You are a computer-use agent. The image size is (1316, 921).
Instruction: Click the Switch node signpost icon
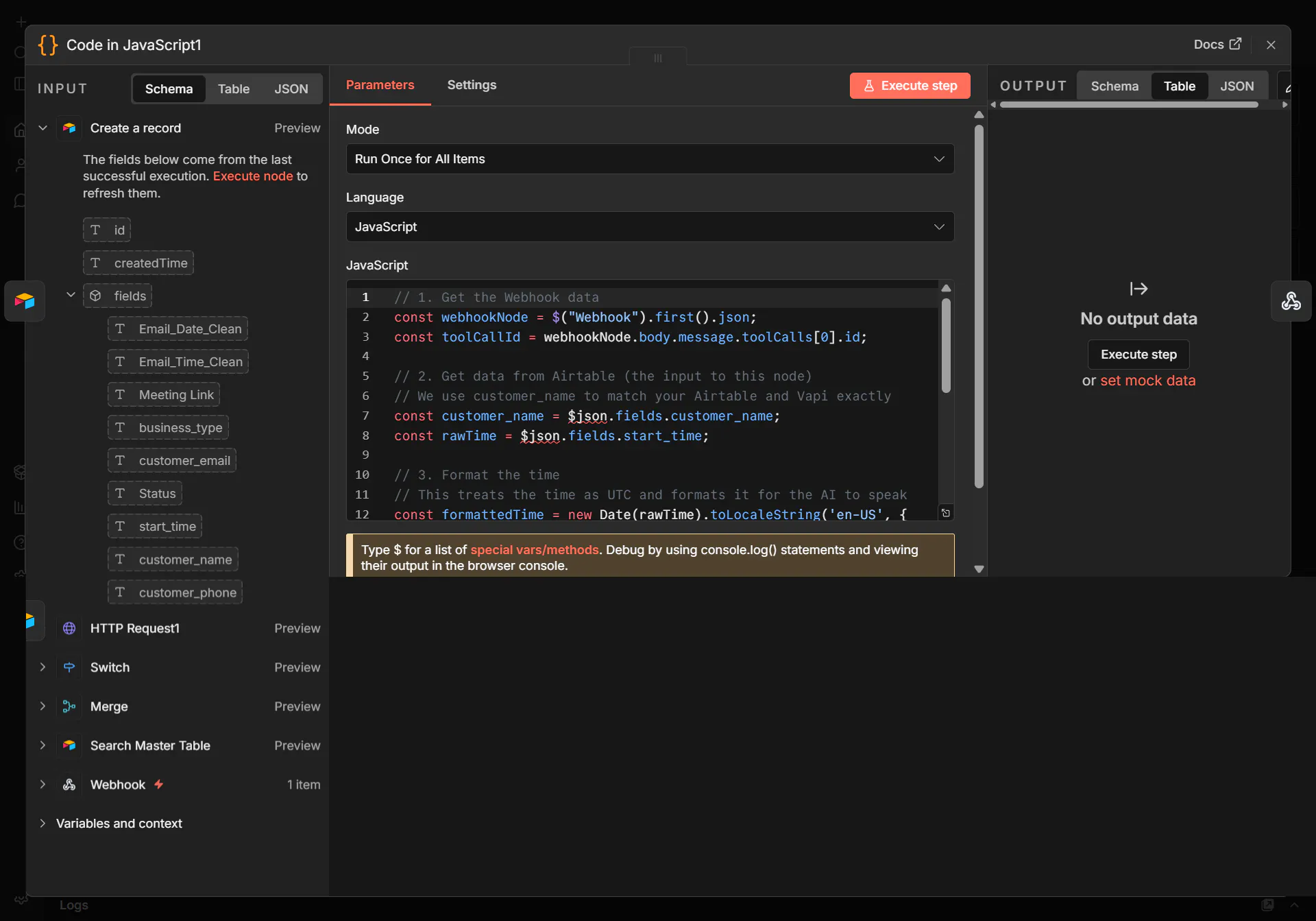coord(69,667)
